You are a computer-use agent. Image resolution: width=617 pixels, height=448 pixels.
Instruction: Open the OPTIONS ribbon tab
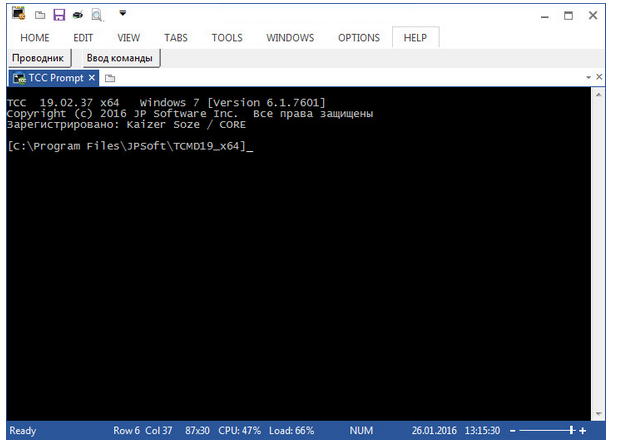pyautogui.click(x=359, y=38)
